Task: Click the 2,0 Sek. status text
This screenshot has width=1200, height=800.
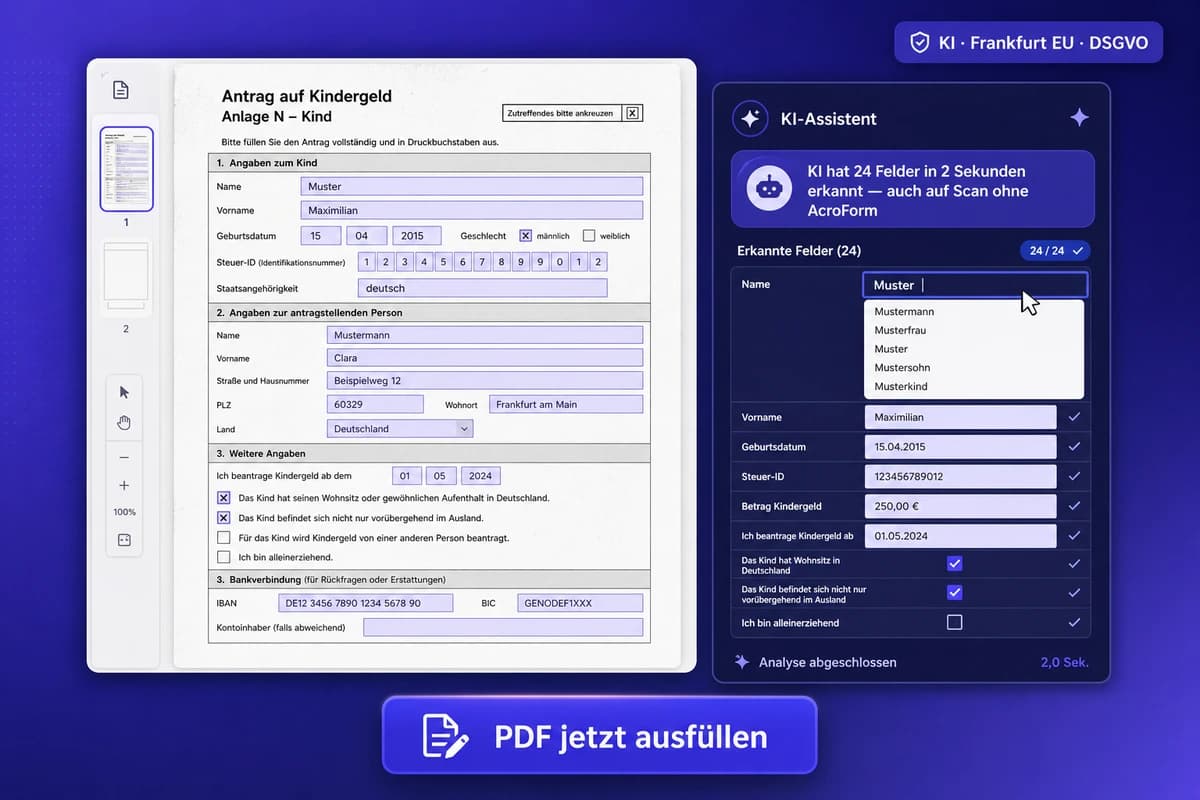Action: click(1064, 662)
